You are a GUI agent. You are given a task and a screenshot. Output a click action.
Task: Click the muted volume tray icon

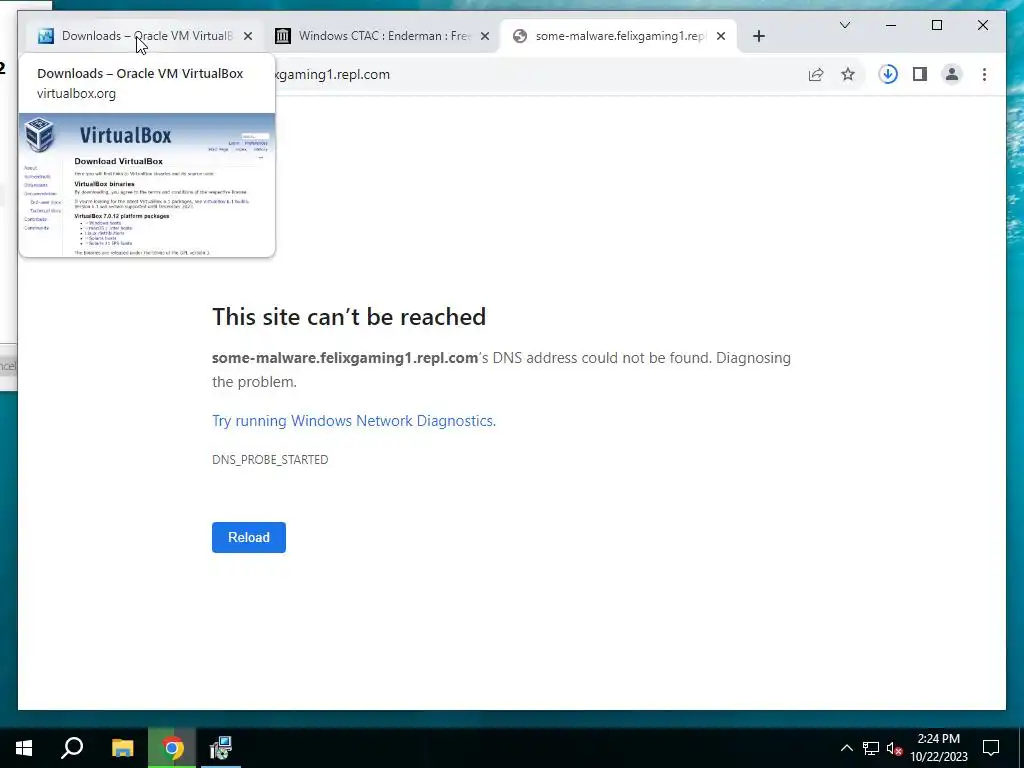click(x=894, y=748)
